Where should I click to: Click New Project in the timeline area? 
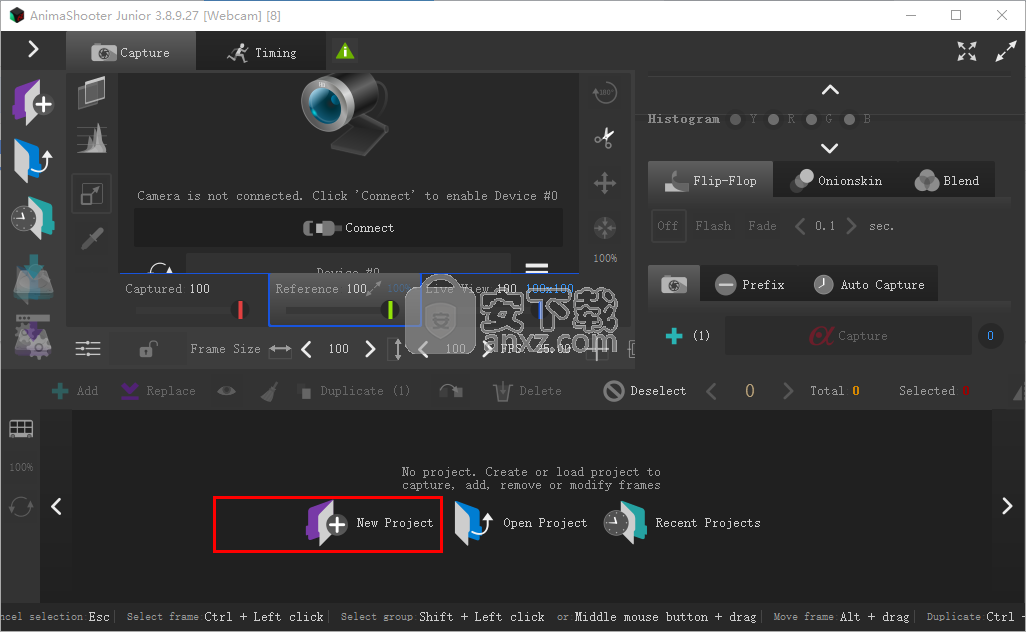pyautogui.click(x=370, y=523)
